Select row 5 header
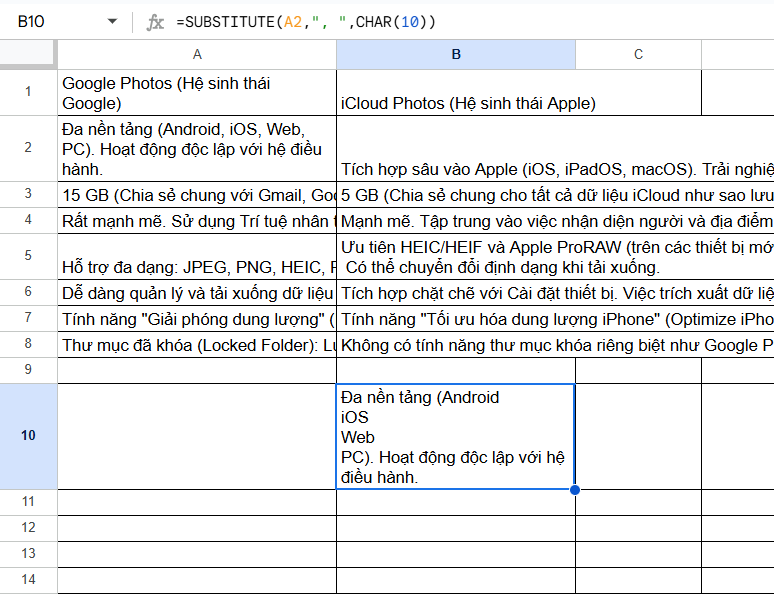Screen dimensions: 774x594 pyautogui.click(x=28, y=256)
